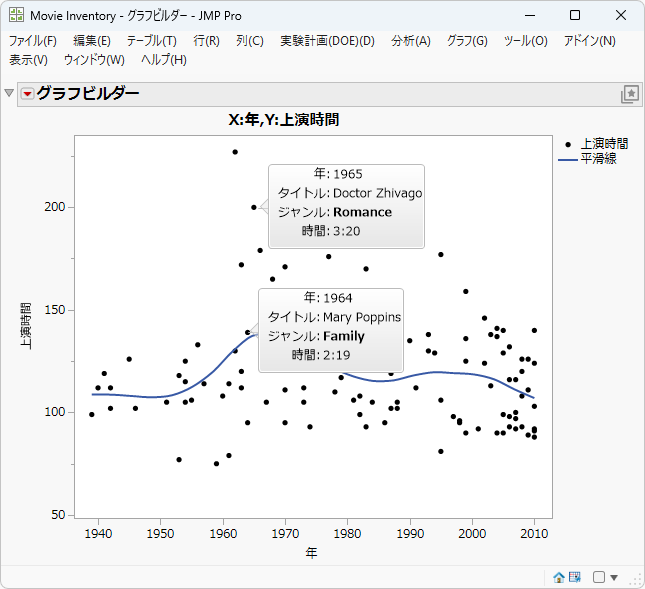Maximize the Movie Inventory window
This screenshot has width=645, height=589.
click(575, 16)
